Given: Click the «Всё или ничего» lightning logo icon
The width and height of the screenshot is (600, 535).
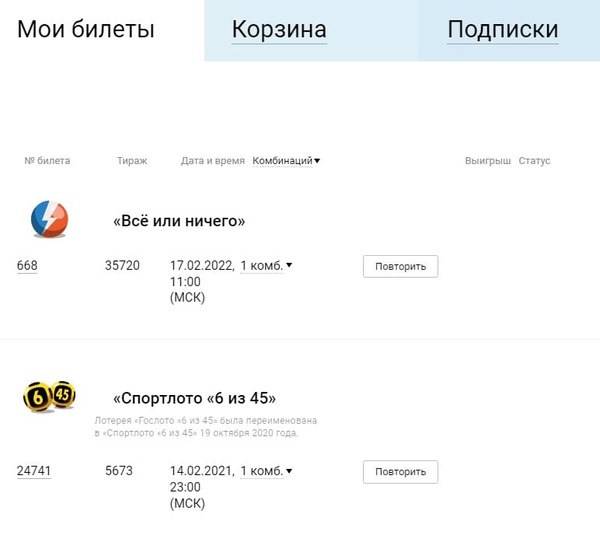Looking at the screenshot, I should point(49,219).
